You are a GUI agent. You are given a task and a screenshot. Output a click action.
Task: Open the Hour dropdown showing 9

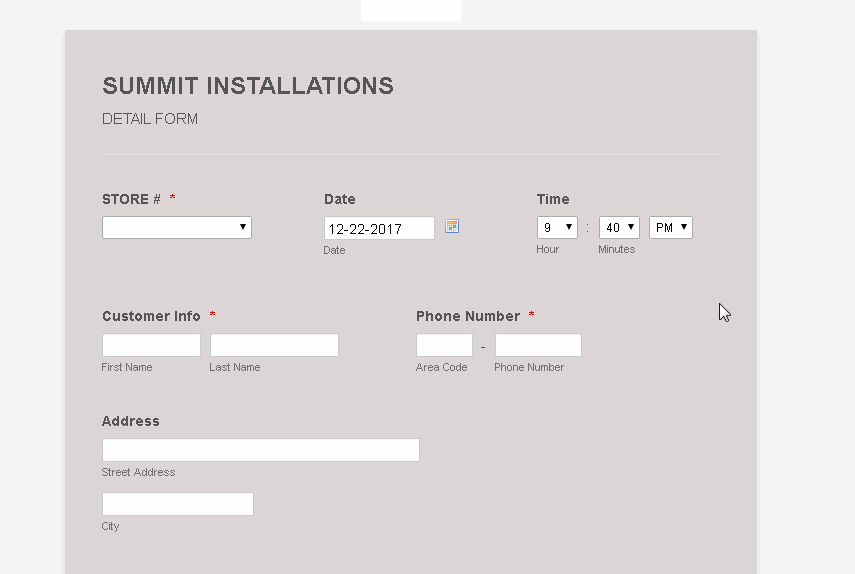tap(557, 227)
